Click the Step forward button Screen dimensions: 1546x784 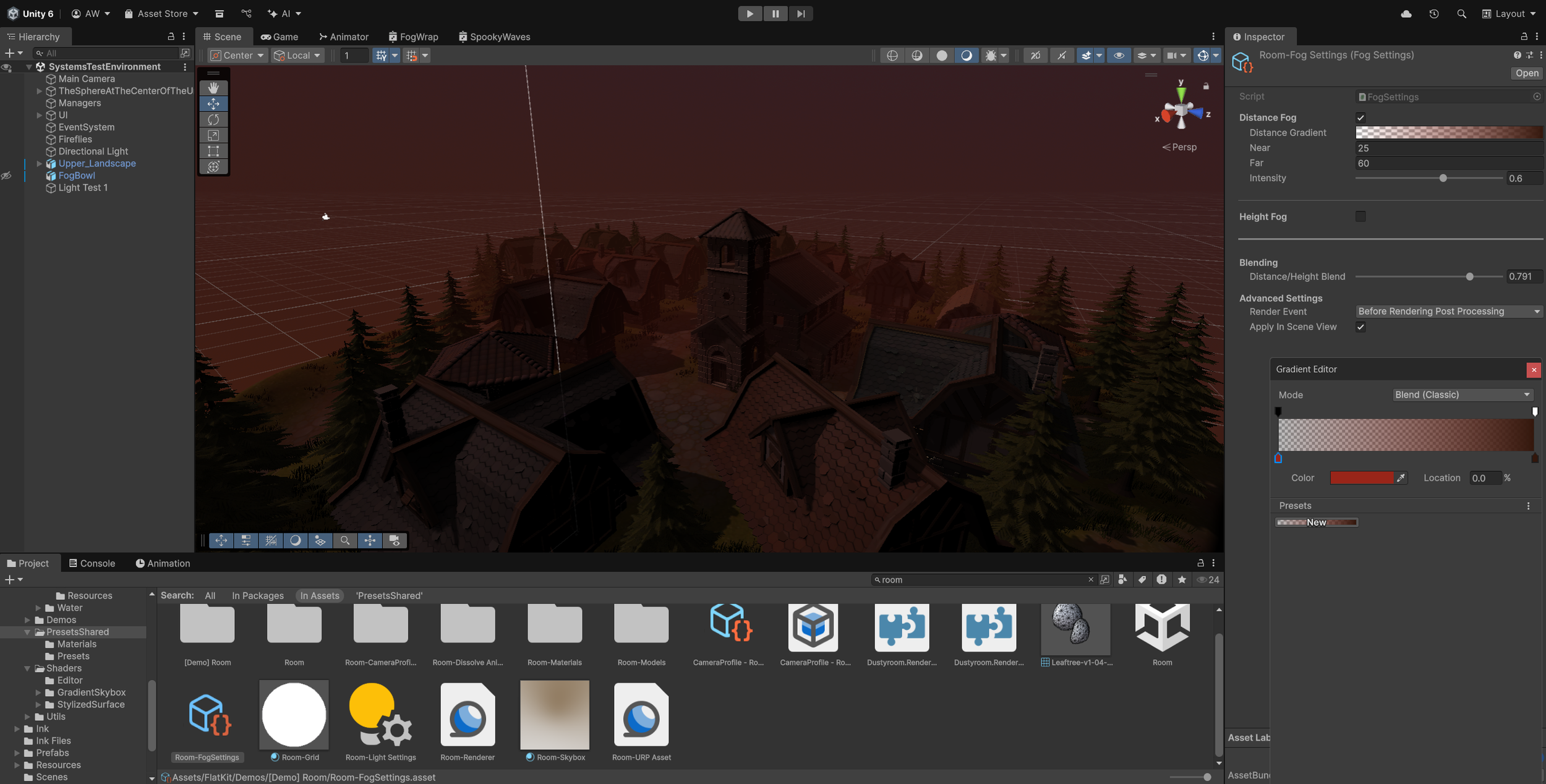pyautogui.click(x=801, y=14)
